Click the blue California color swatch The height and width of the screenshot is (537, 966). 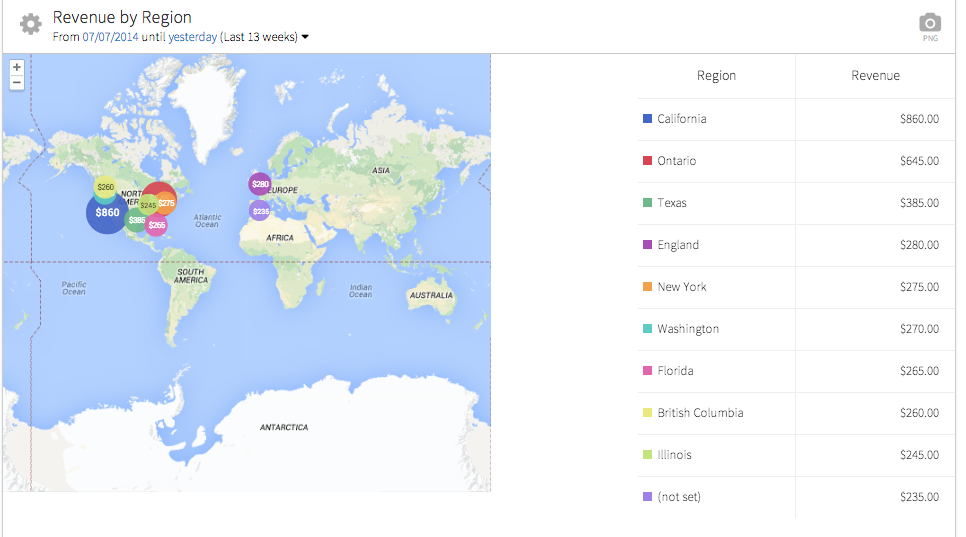647,119
